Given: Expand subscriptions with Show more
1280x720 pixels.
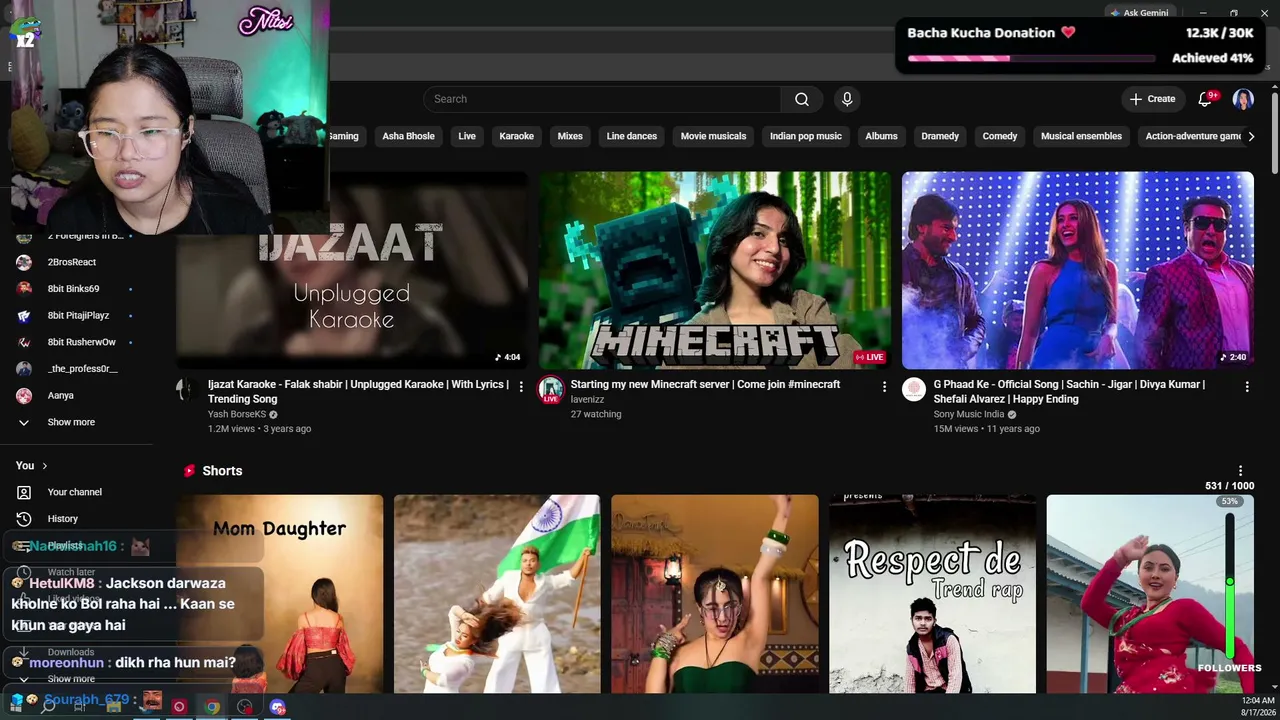Looking at the screenshot, I should [x=71, y=422].
